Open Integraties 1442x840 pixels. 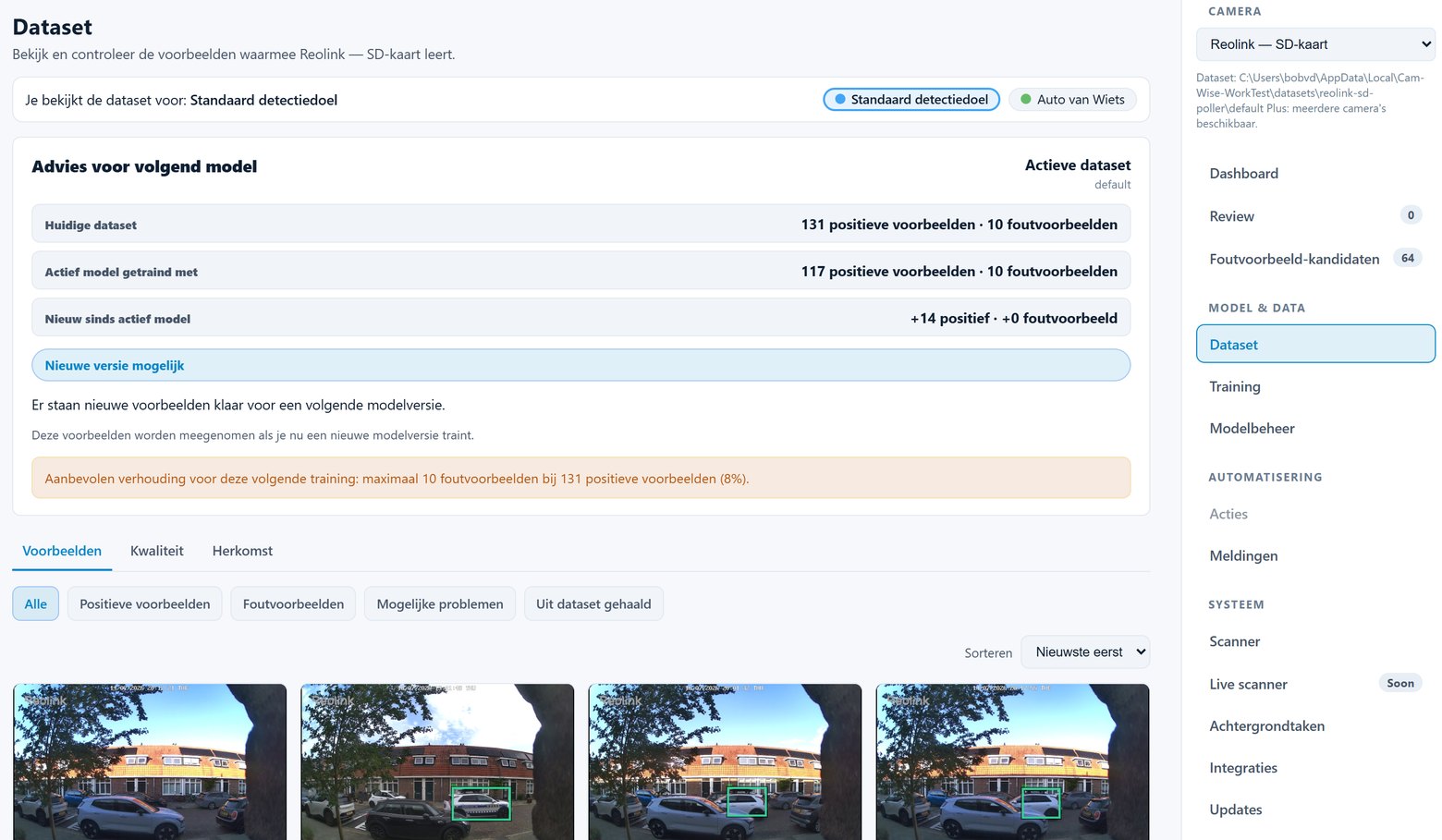pos(1315,768)
